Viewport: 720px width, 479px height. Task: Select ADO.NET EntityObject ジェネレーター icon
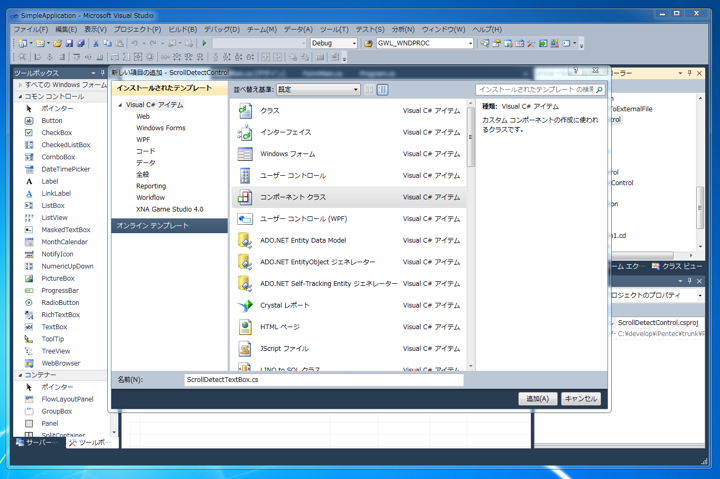point(245,262)
